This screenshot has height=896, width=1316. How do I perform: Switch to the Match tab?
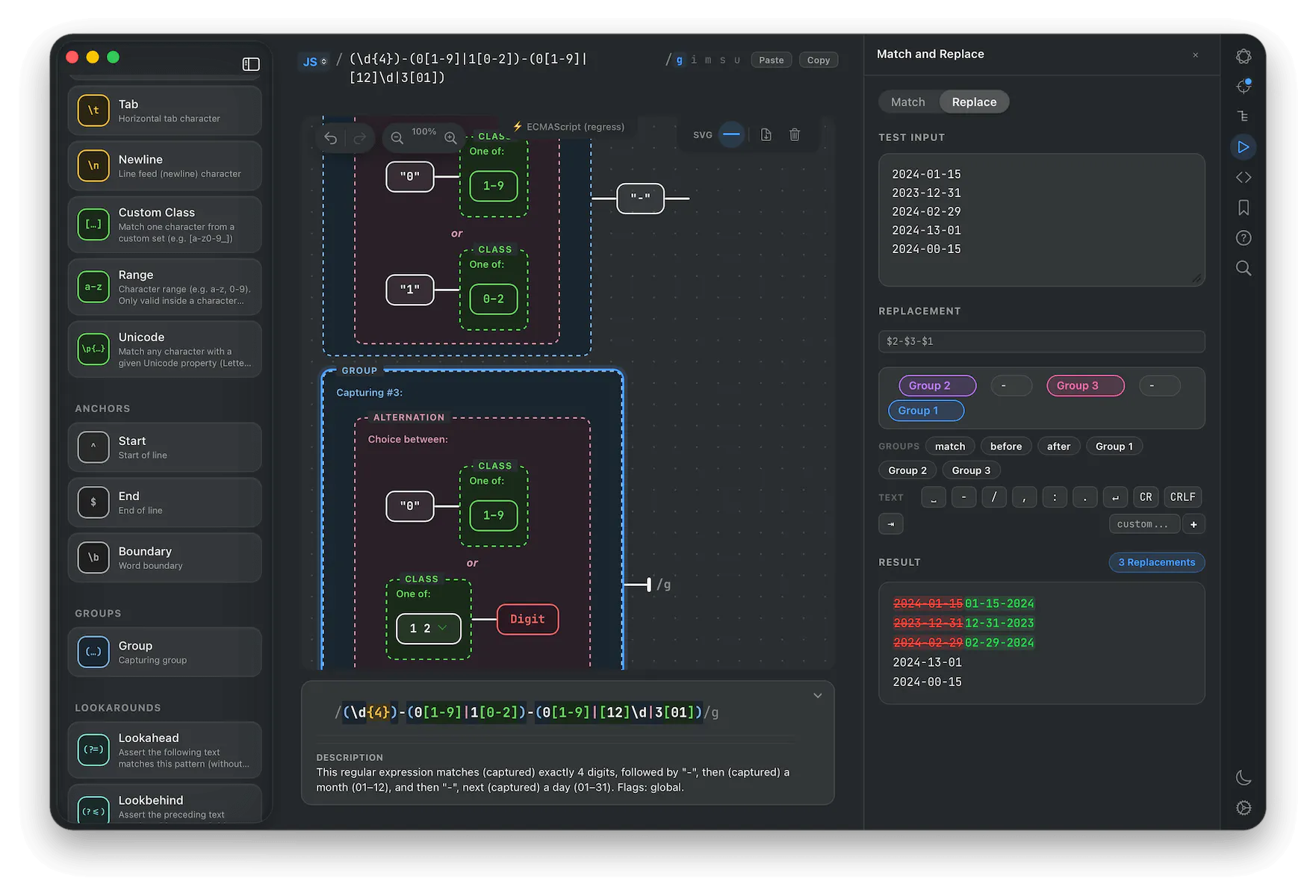click(x=908, y=102)
